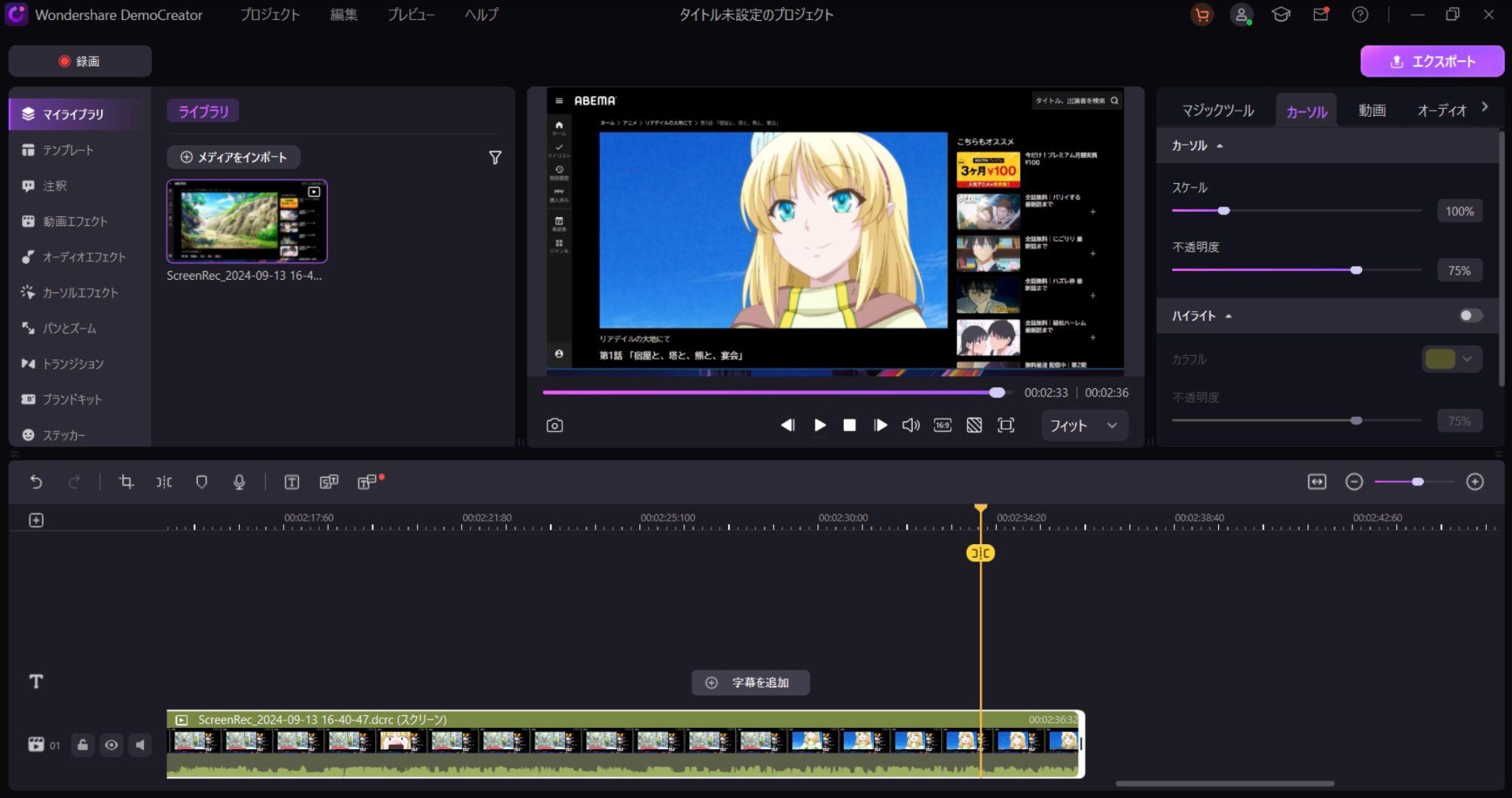Screen dimensions: 1512x798
Task: Open the Project menu
Action: click(x=270, y=15)
